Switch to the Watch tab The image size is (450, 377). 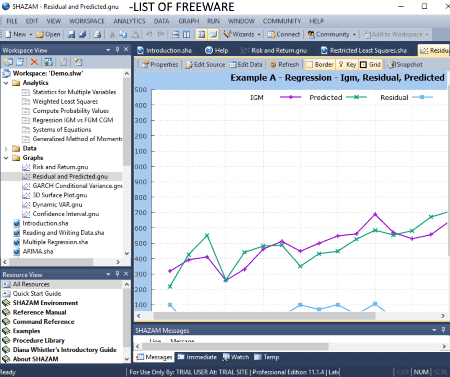[236, 357]
